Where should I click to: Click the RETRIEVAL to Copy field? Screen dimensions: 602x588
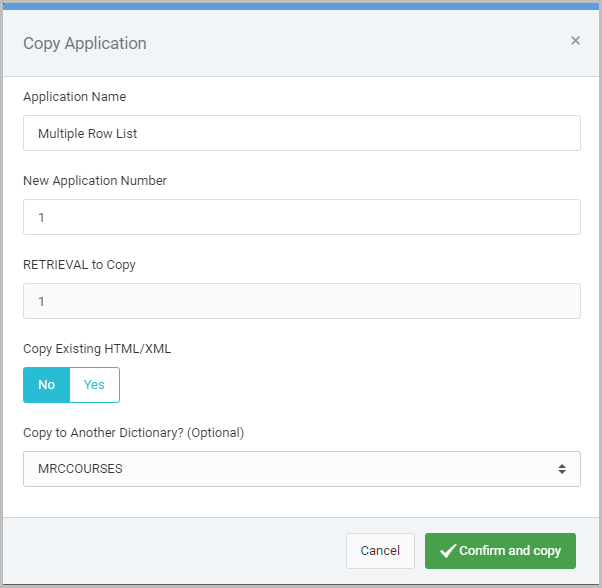coord(301,301)
